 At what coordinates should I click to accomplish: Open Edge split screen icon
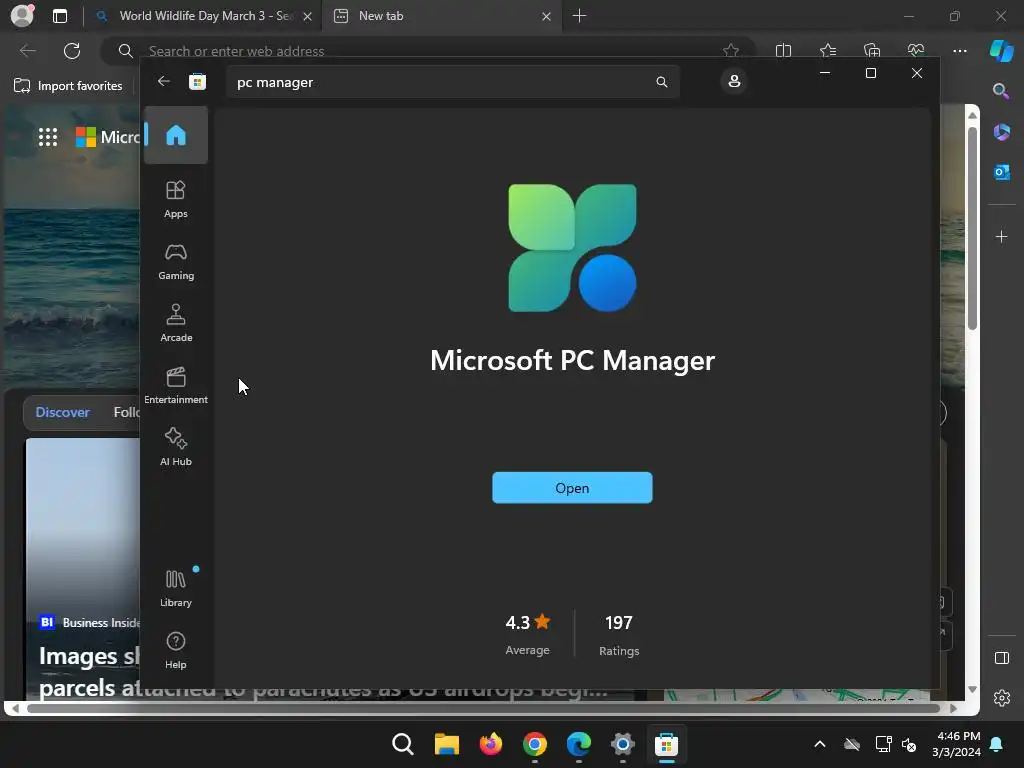[x=783, y=51]
